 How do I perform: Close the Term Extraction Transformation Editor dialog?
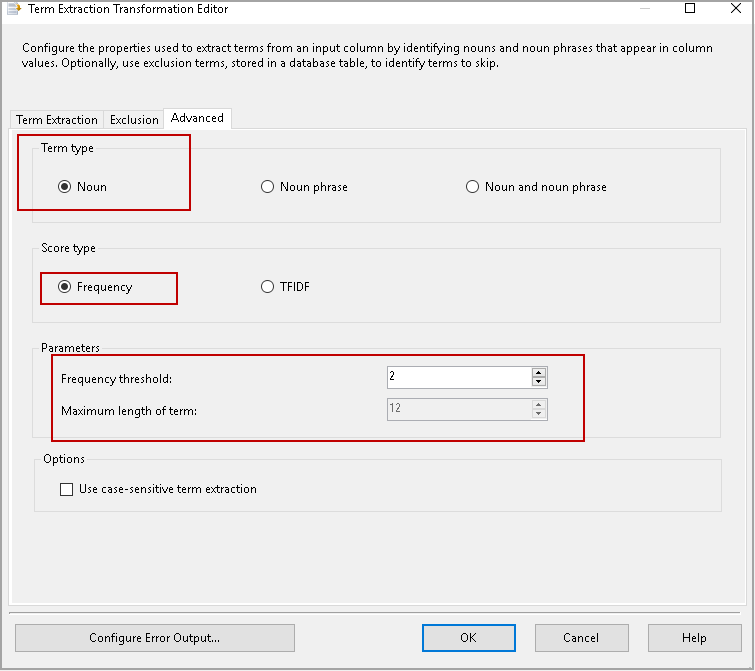tap(735, 9)
